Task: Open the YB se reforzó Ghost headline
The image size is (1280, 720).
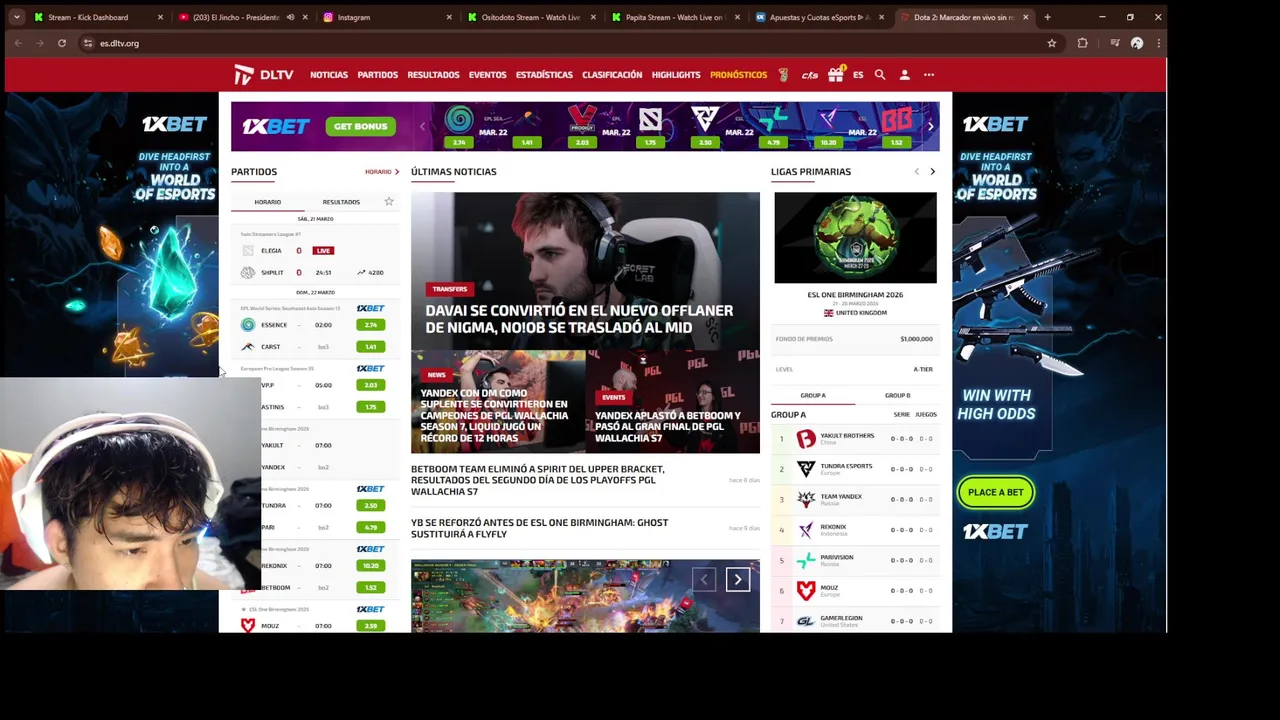Action: pos(540,528)
